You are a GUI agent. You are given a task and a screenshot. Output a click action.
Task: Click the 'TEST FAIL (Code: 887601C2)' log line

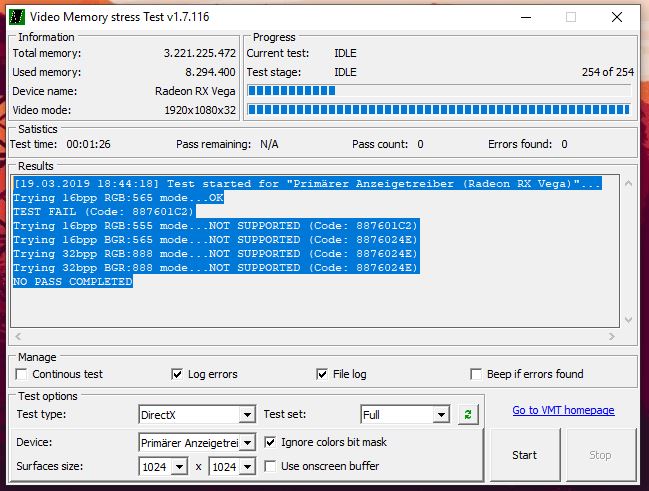[x=103, y=212]
